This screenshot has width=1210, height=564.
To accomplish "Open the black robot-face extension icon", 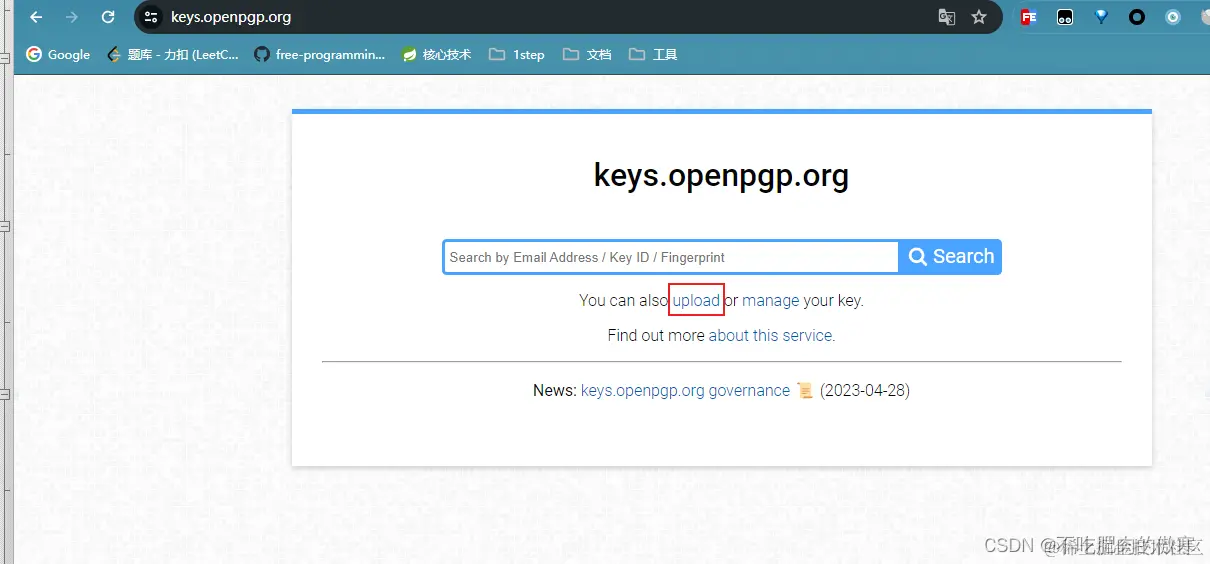I will pyautogui.click(x=1065, y=17).
